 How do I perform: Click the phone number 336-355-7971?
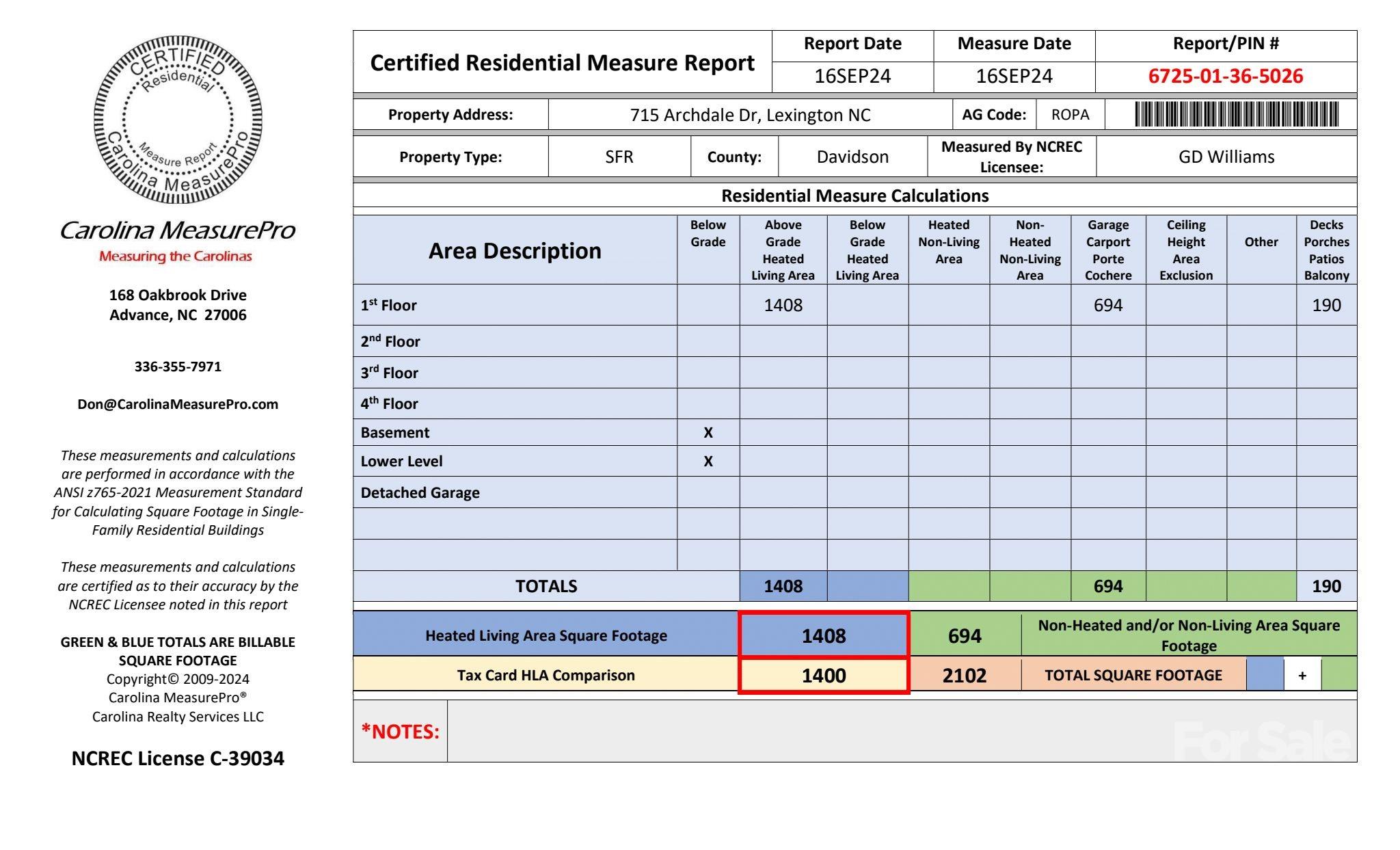tap(178, 367)
